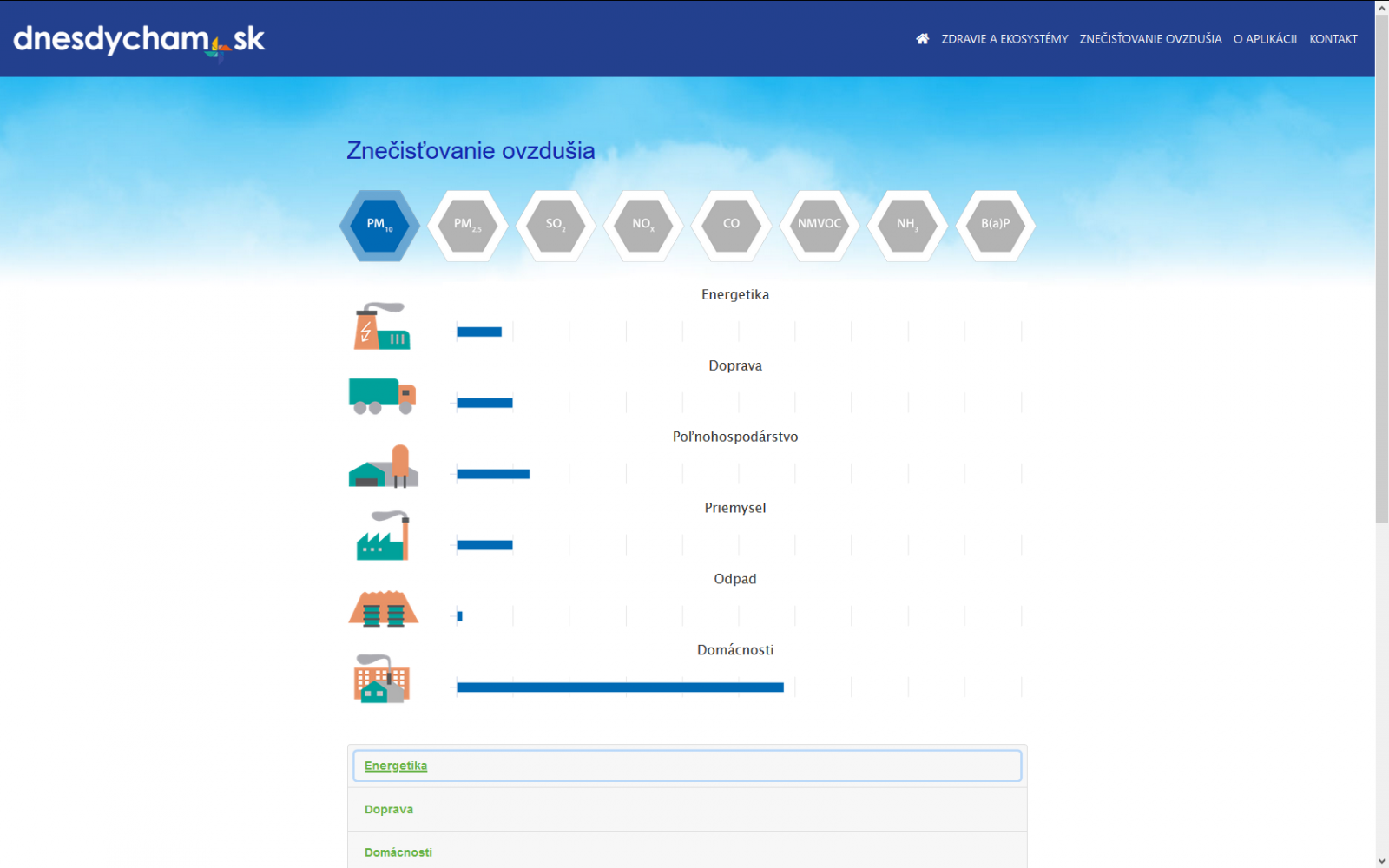
Task: Expand the Doprava accordion section
Action: [x=389, y=809]
